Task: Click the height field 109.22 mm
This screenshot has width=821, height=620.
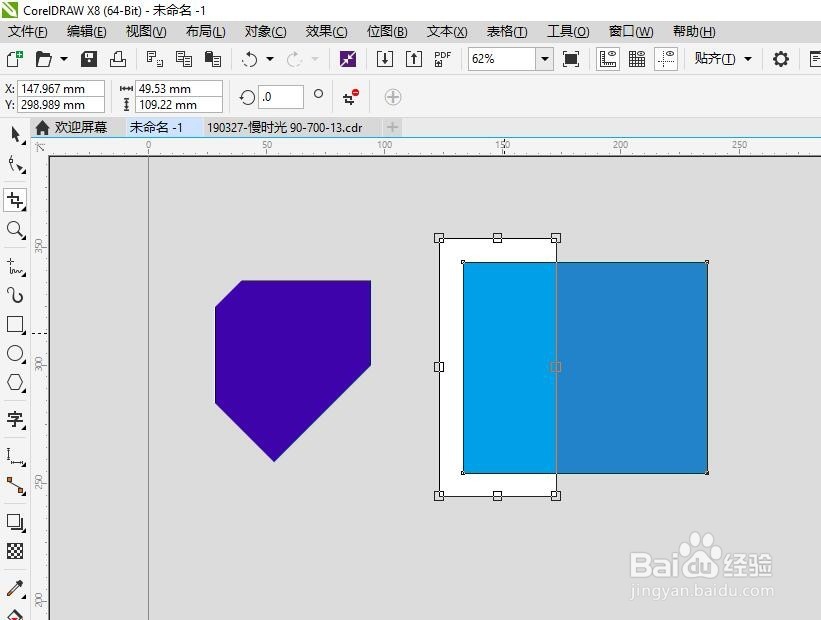Action: (x=179, y=105)
